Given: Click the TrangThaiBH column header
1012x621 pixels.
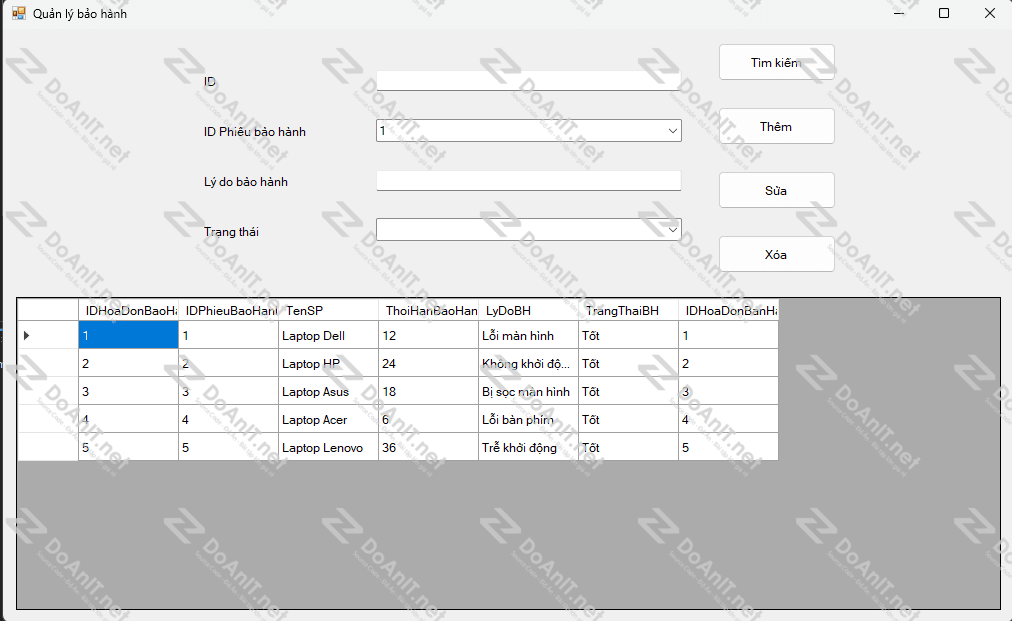Looking at the screenshot, I should [628, 311].
